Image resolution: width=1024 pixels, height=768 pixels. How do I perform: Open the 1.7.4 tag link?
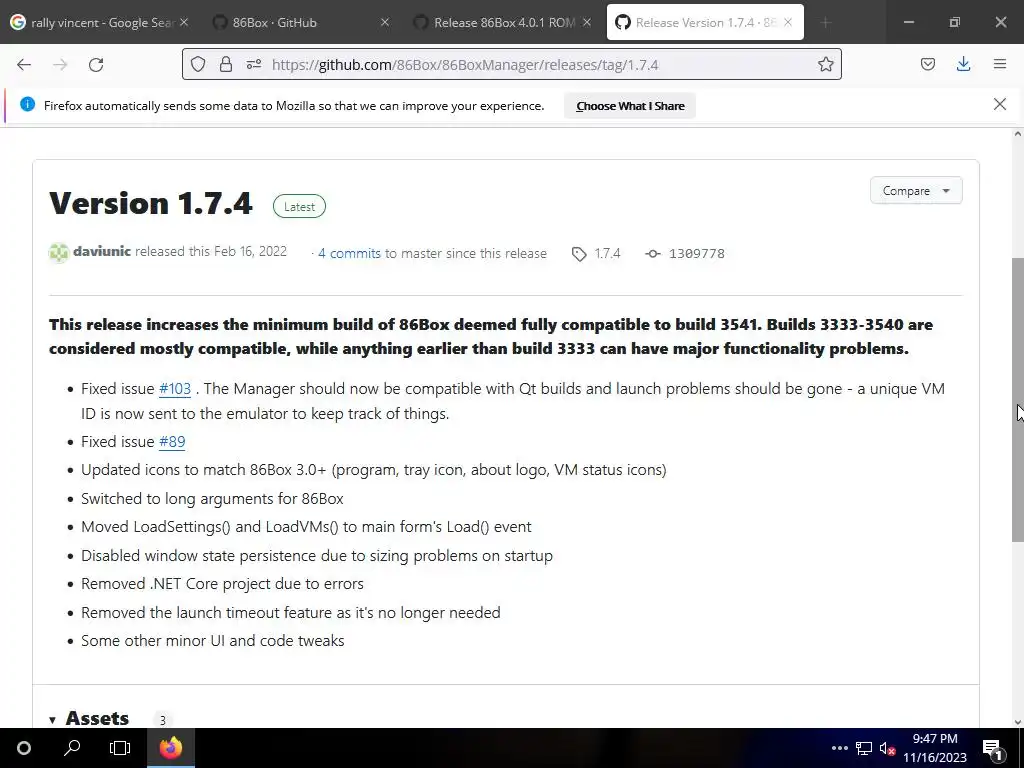point(596,253)
